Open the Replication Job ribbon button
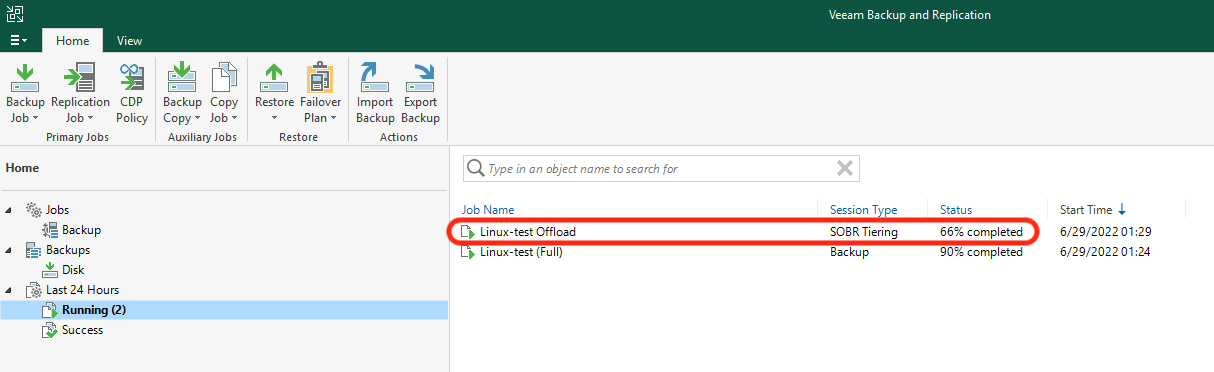 tap(80, 93)
